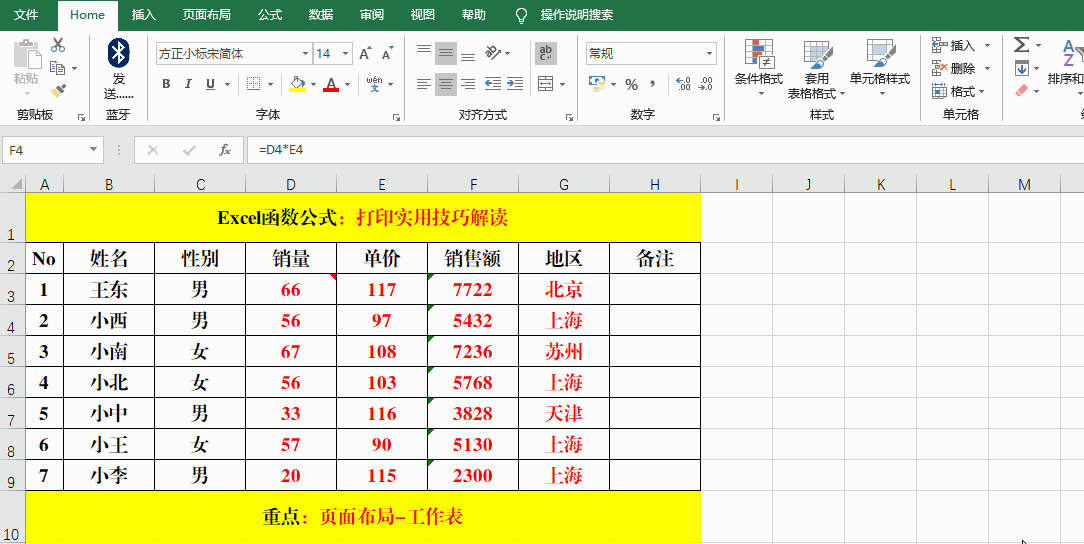Expand Name Box dropdown arrow

point(93,150)
